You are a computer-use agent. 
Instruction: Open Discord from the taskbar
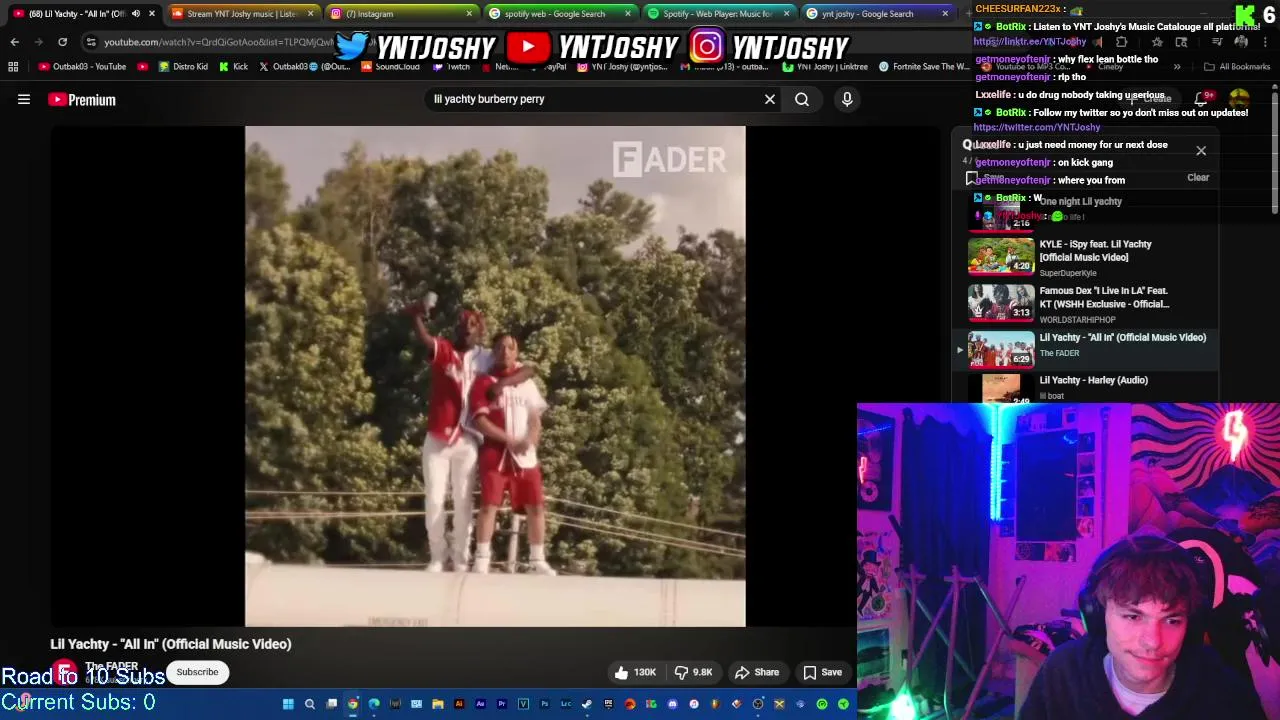click(x=673, y=704)
